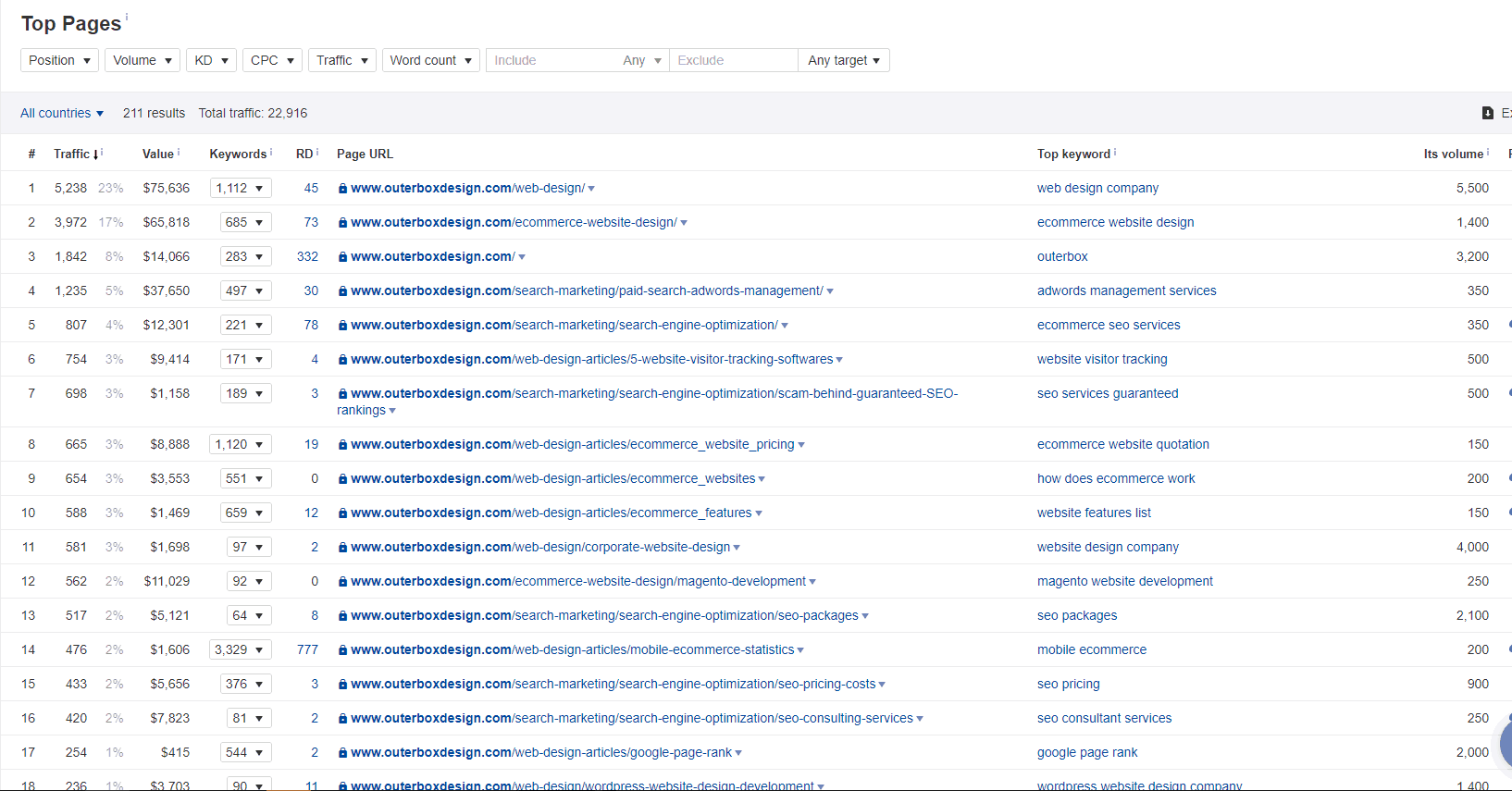Open the Any match-type dropdown
The image size is (1512, 791).
click(642, 60)
